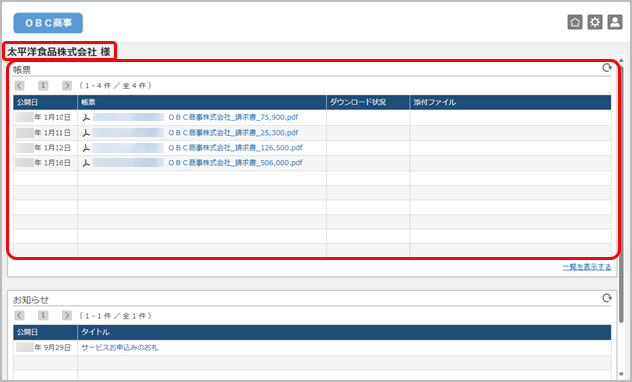632x382 pixels.
Task: Click 太平洋食品株式会社 様 customer name
Action: pos(59,52)
